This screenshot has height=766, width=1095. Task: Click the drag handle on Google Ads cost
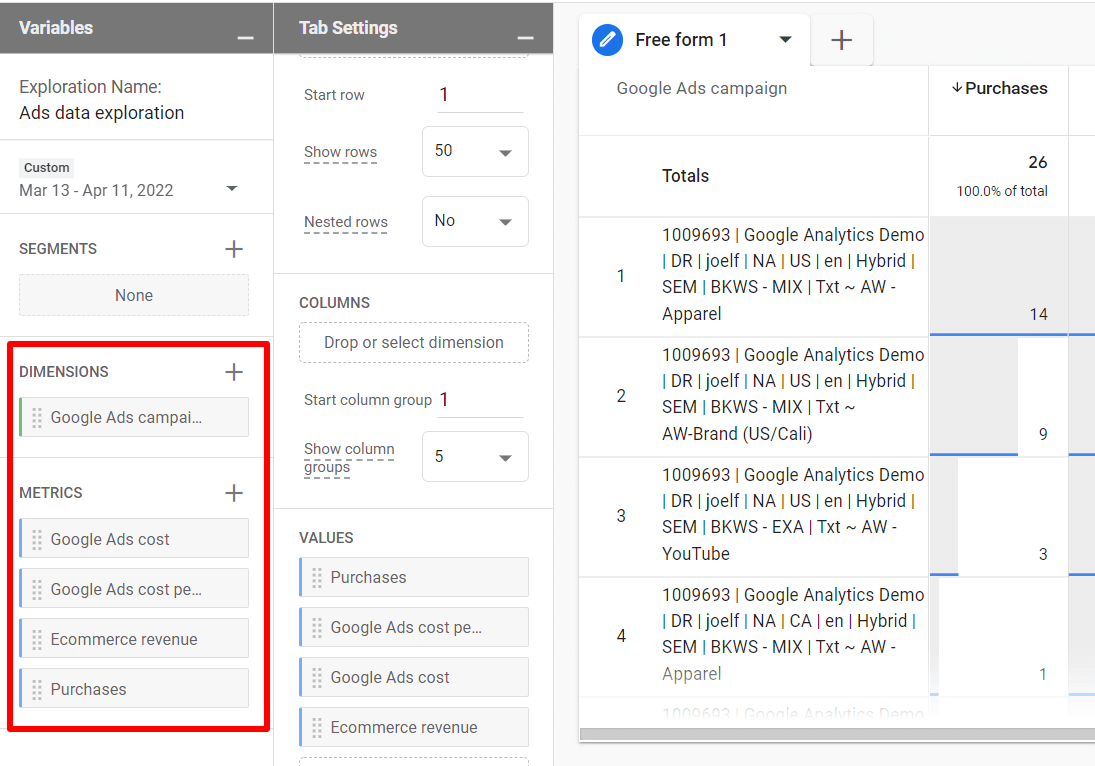[39, 538]
